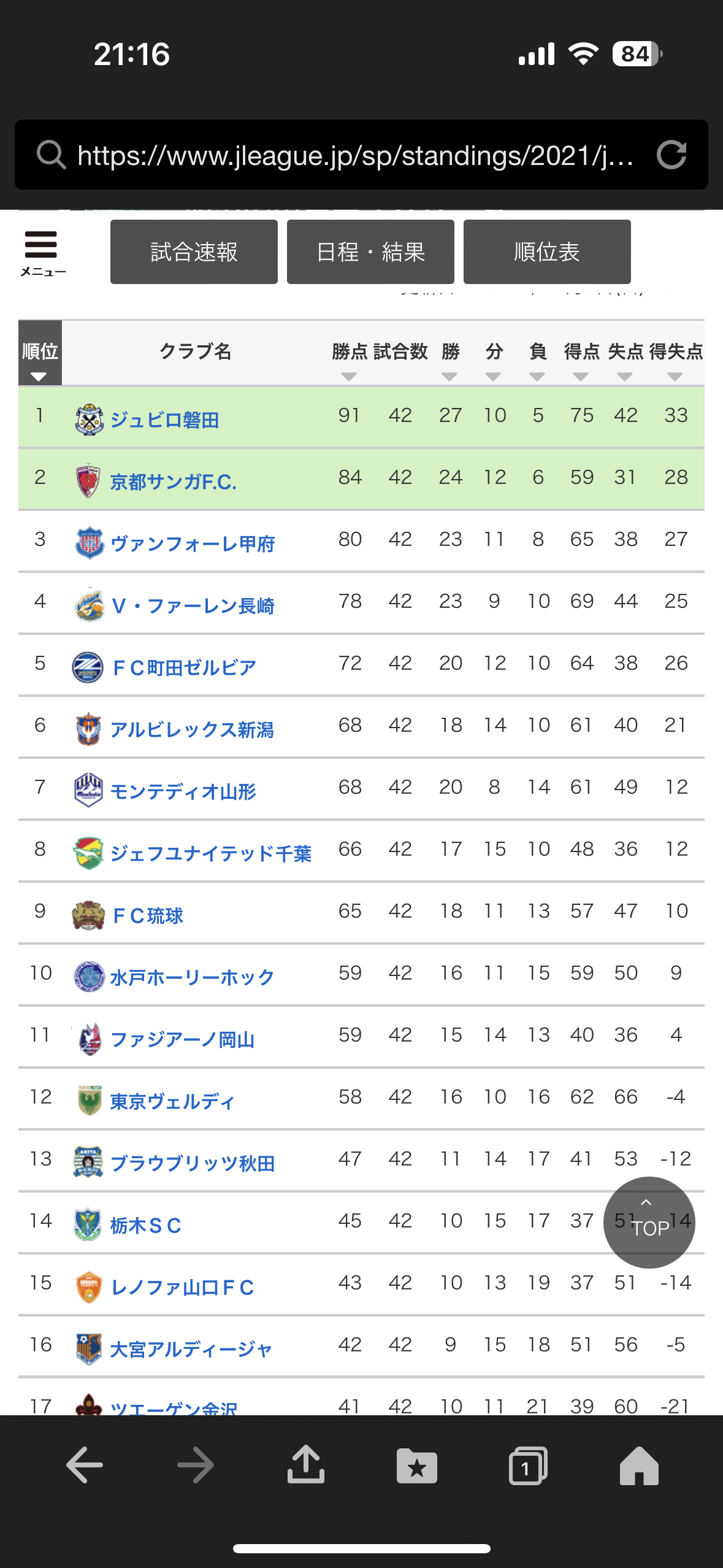Open the bookmarks folder star icon
The image size is (723, 1568).
(416, 1466)
